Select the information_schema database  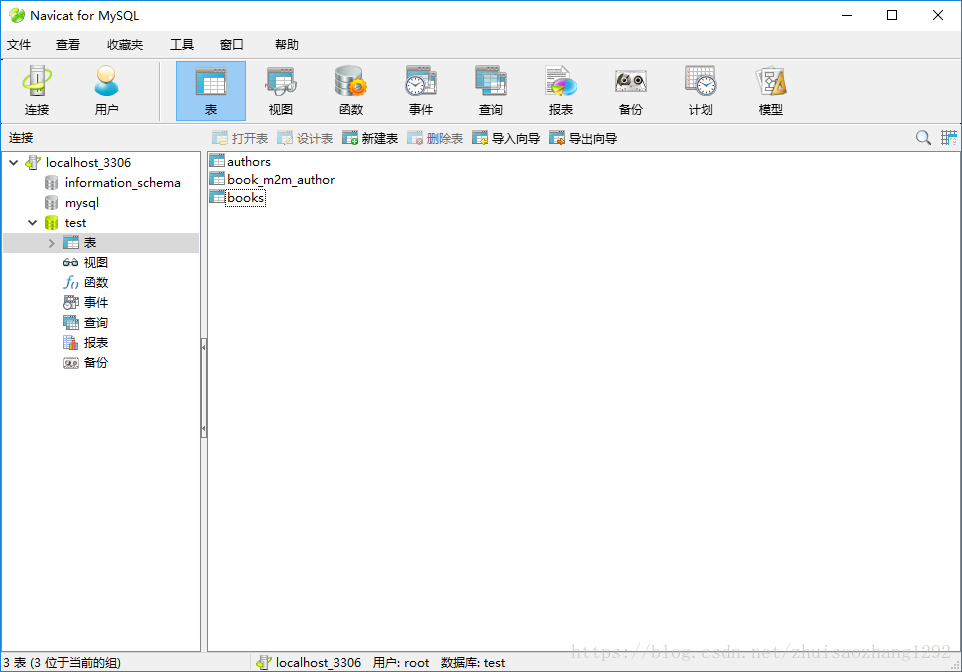122,183
